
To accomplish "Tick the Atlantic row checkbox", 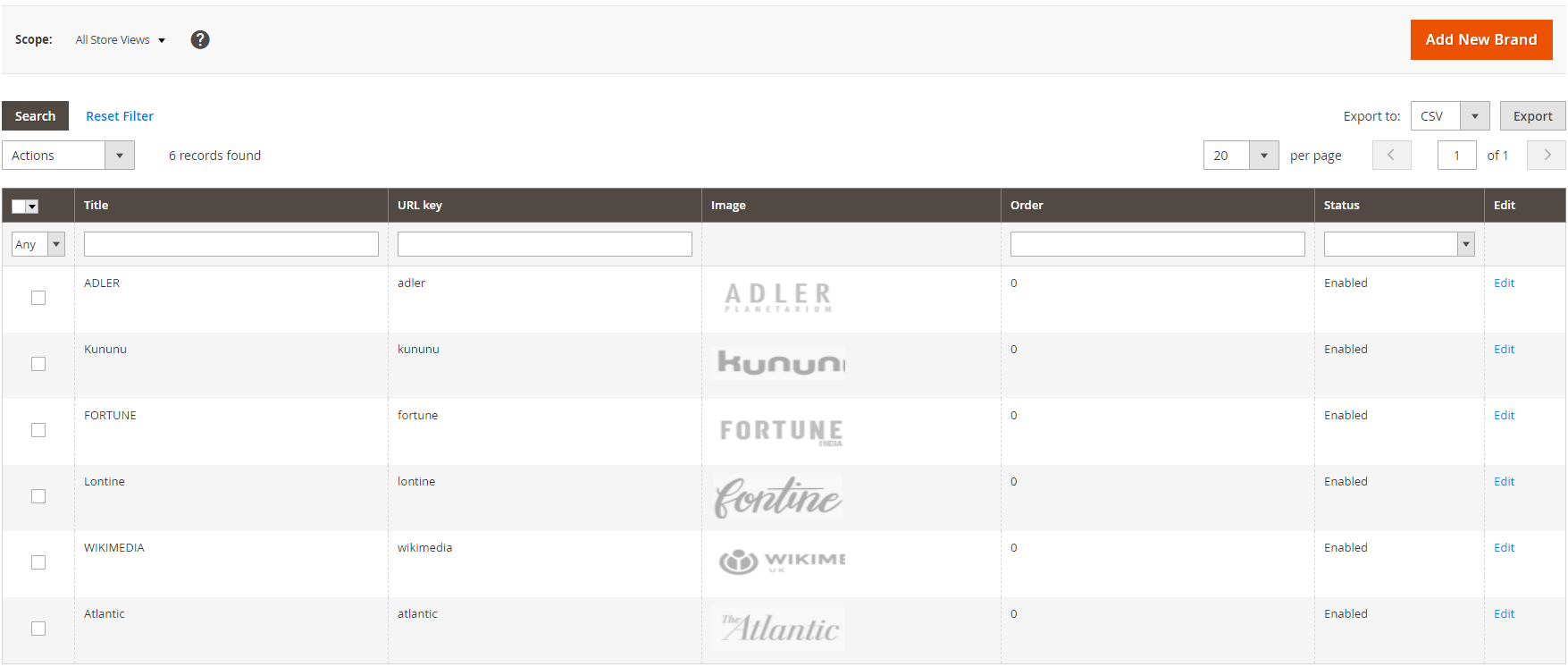I will (x=38, y=629).
